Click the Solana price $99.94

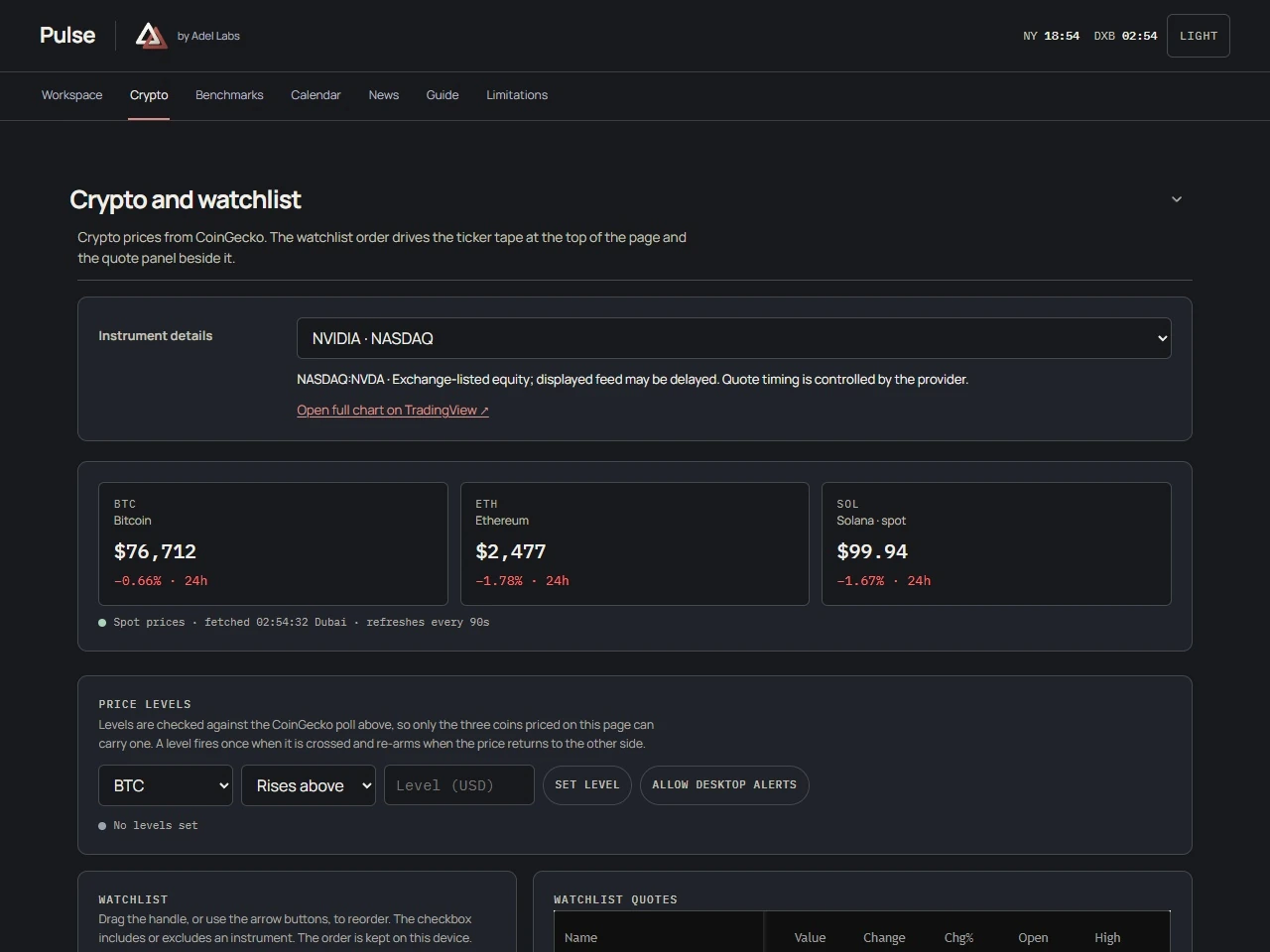pyautogui.click(x=872, y=551)
